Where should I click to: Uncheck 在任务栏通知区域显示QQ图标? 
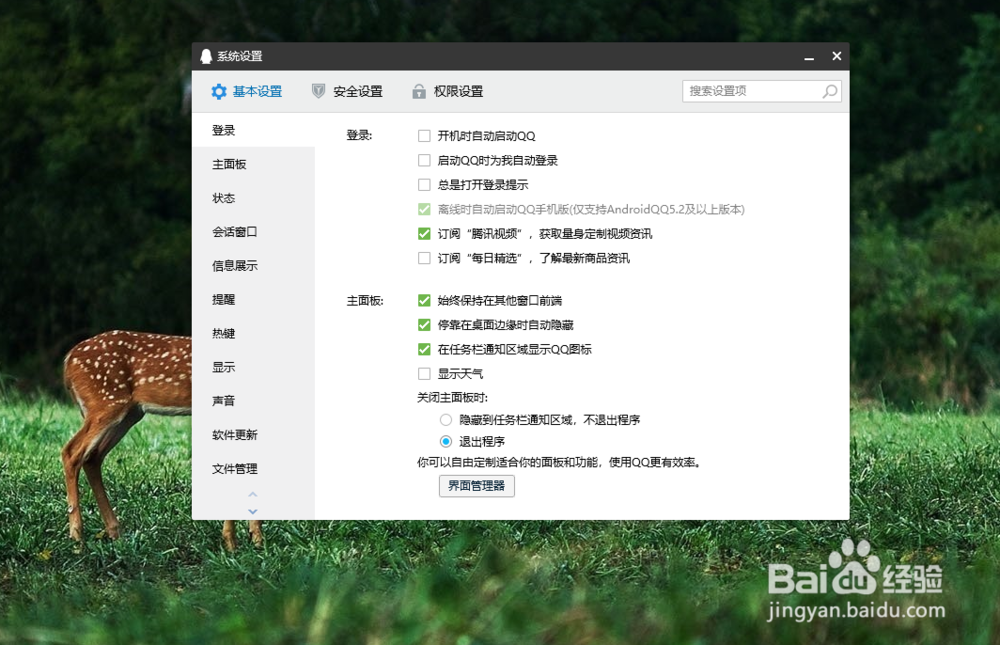[x=424, y=349]
